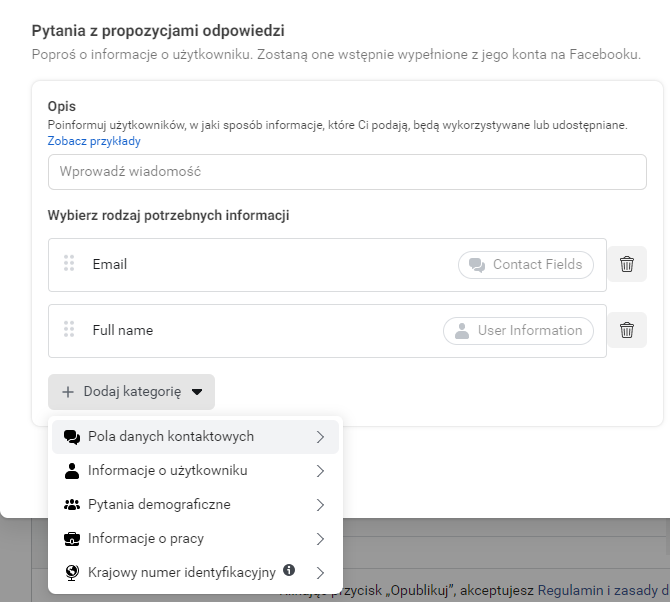
Task: Select Informacje o pracy menu item
Action: pos(146,539)
